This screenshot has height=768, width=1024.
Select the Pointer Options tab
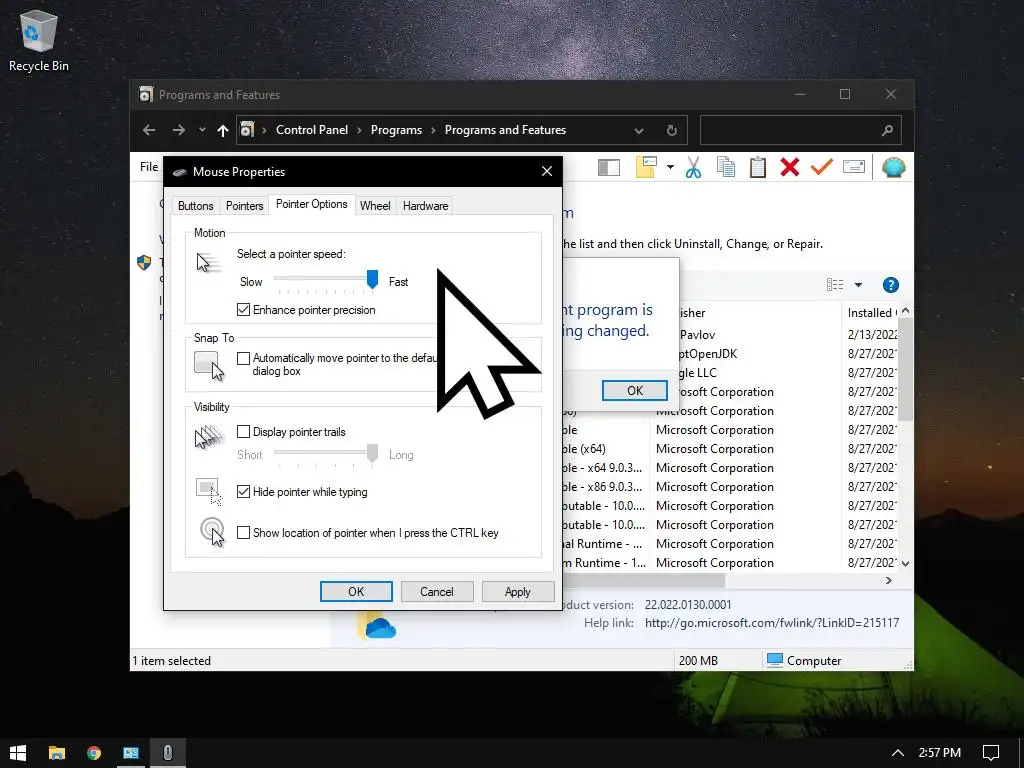(312, 204)
